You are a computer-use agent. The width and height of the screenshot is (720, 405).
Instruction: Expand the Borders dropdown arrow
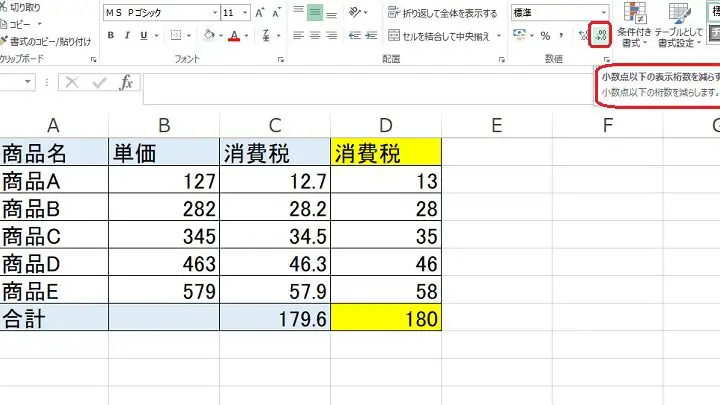pyautogui.click(x=188, y=35)
